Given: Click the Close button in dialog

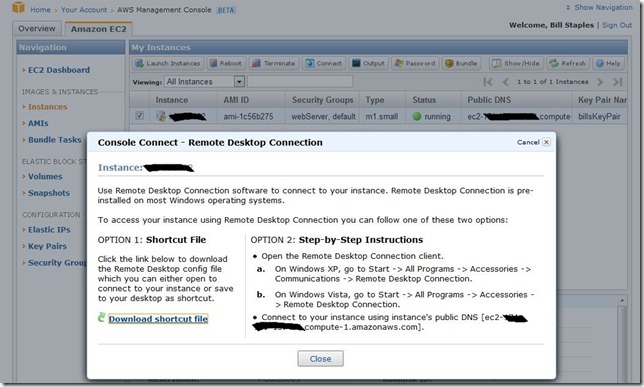Looking at the screenshot, I should tap(320, 359).
